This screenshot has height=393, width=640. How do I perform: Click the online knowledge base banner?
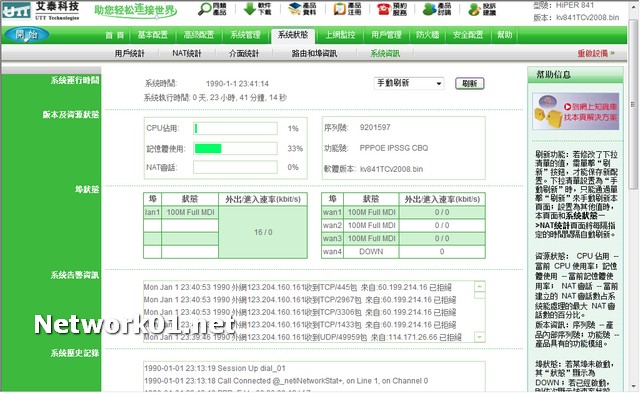(576, 111)
